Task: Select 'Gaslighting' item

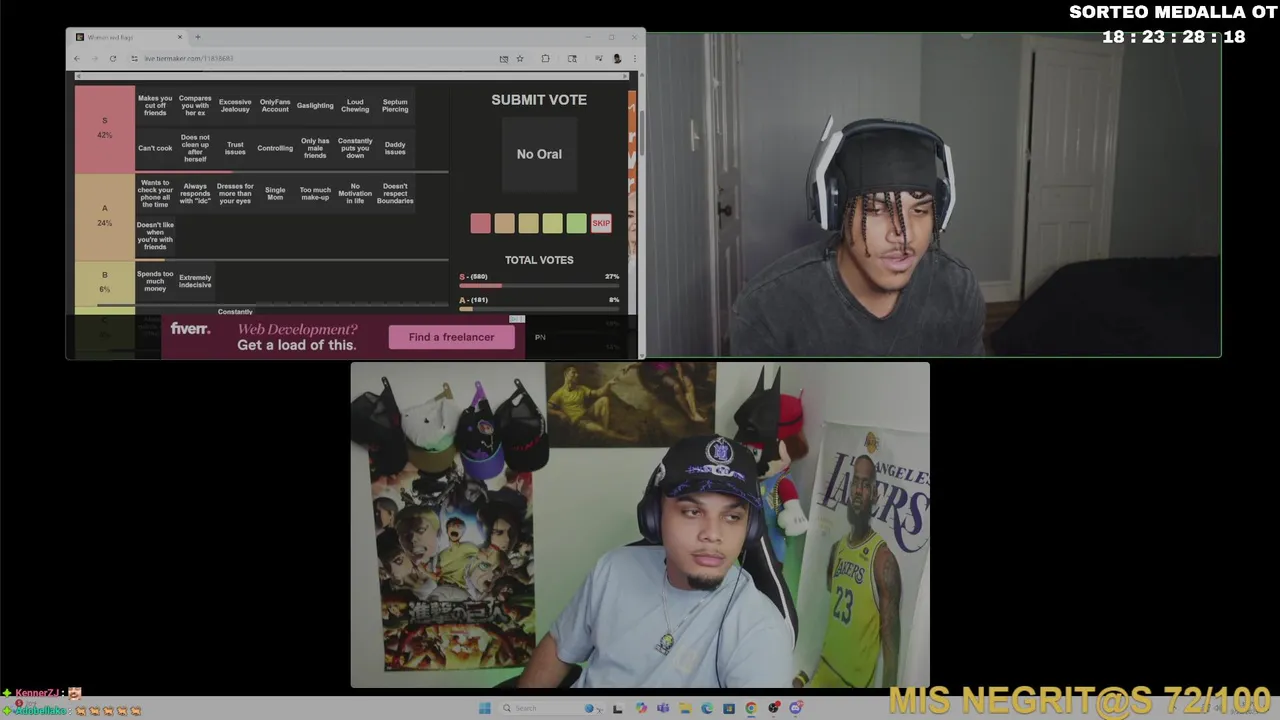Action: coord(315,105)
